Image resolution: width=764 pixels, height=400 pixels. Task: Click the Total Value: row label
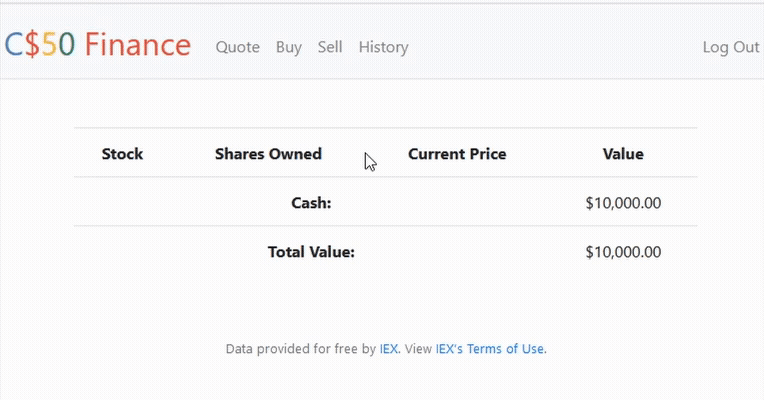tap(311, 252)
